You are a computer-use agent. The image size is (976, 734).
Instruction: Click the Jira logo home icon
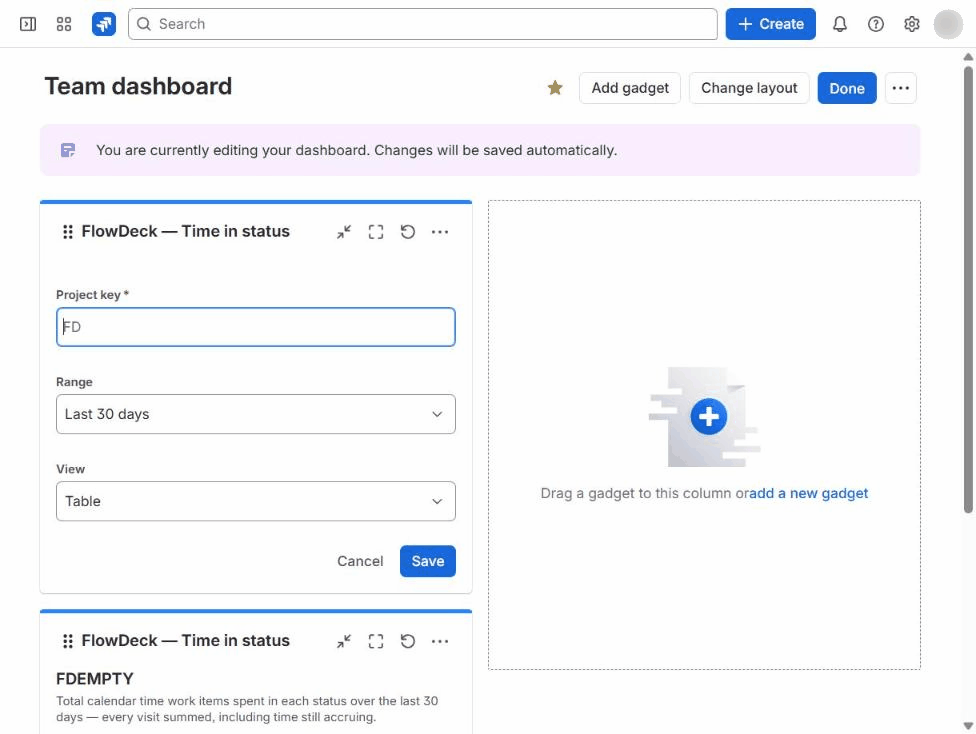click(104, 24)
